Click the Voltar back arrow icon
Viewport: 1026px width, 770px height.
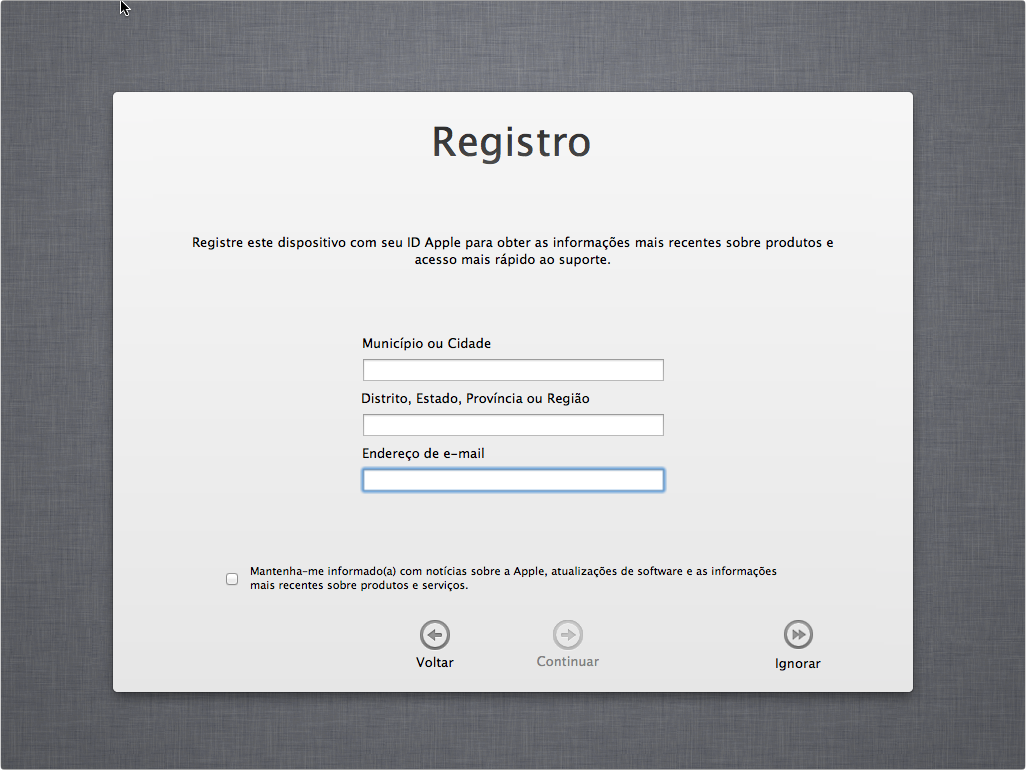(435, 635)
